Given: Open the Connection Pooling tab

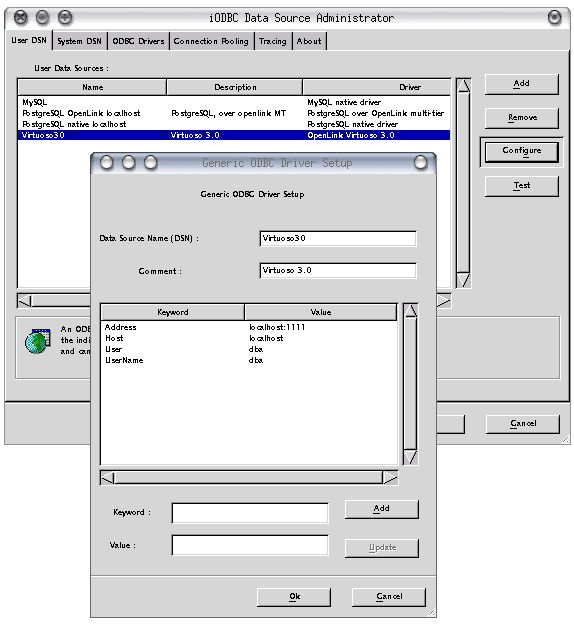Looking at the screenshot, I should point(211,41).
